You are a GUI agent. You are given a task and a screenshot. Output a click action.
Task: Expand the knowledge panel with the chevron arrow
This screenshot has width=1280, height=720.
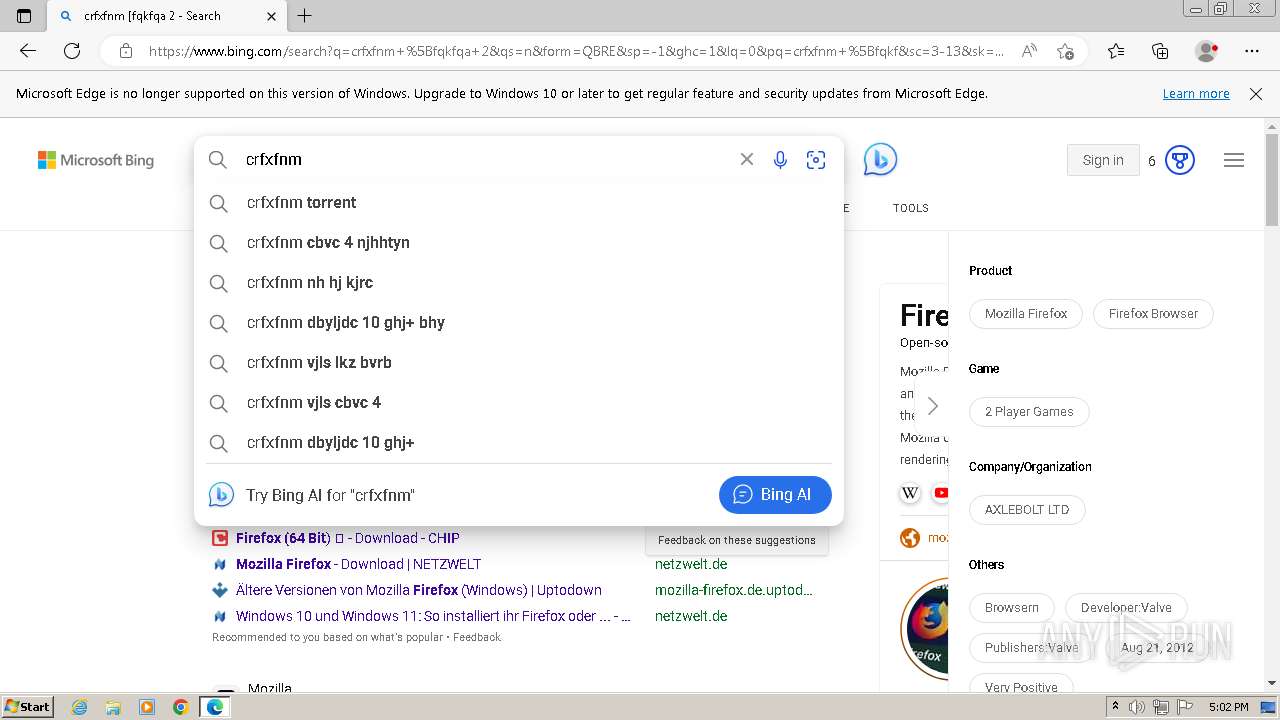click(932, 406)
